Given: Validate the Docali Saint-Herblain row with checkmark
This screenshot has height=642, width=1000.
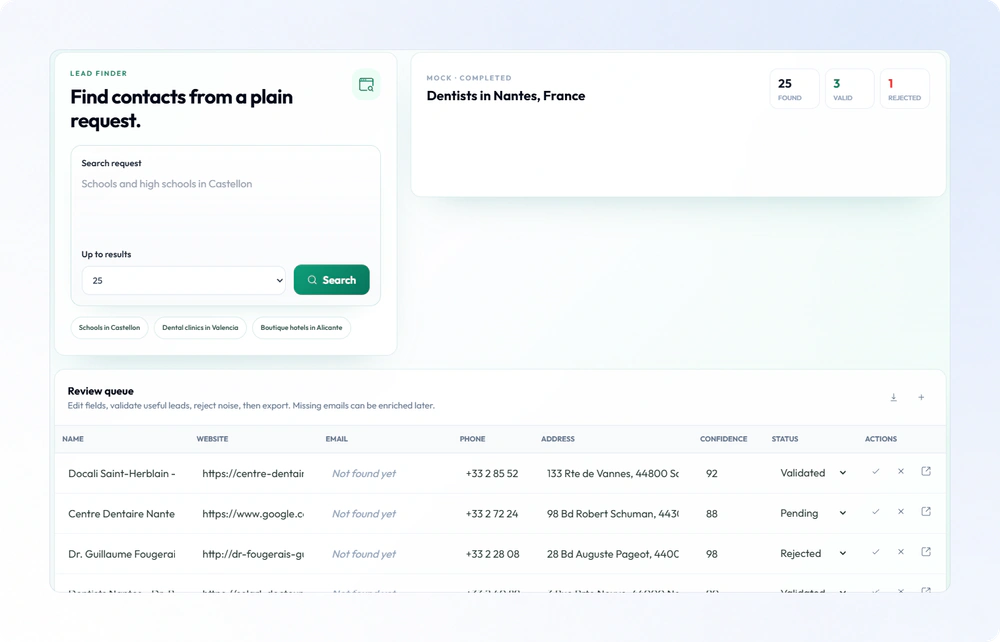Looking at the screenshot, I should [x=876, y=472].
